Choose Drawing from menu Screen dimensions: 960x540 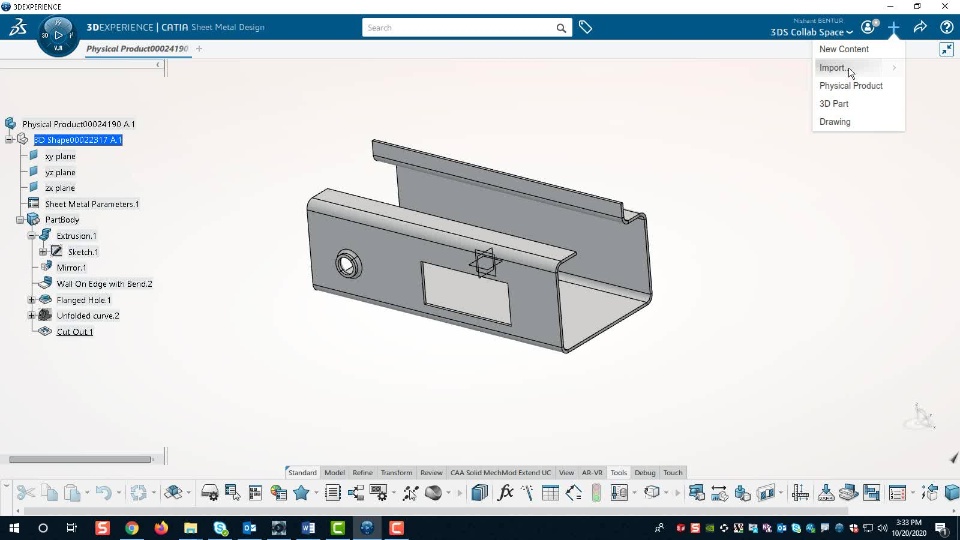834,122
